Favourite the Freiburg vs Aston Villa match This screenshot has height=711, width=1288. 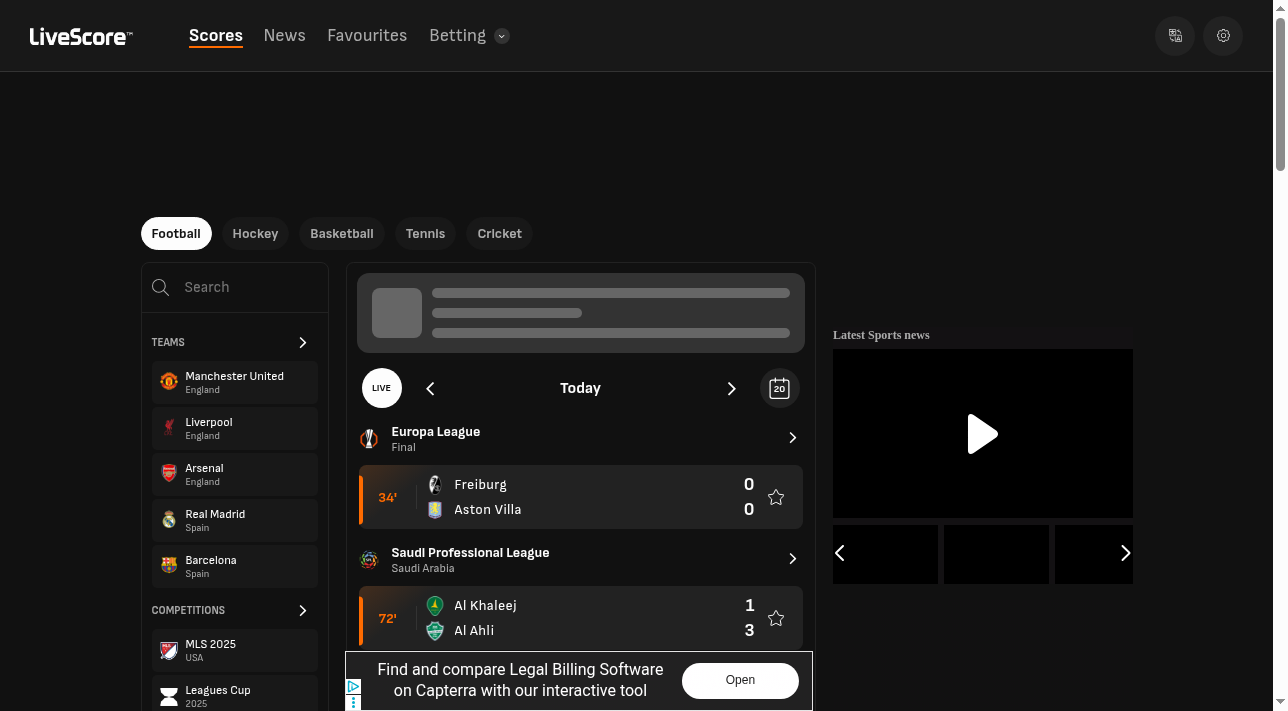[x=776, y=497]
